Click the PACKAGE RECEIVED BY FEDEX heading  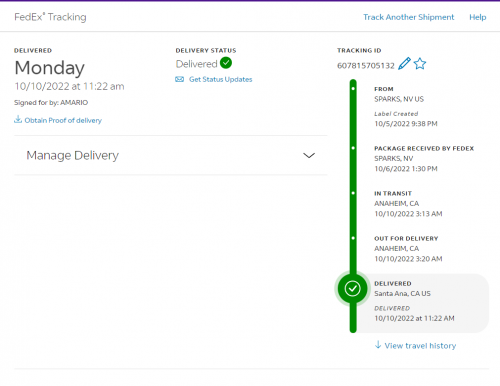click(x=424, y=148)
